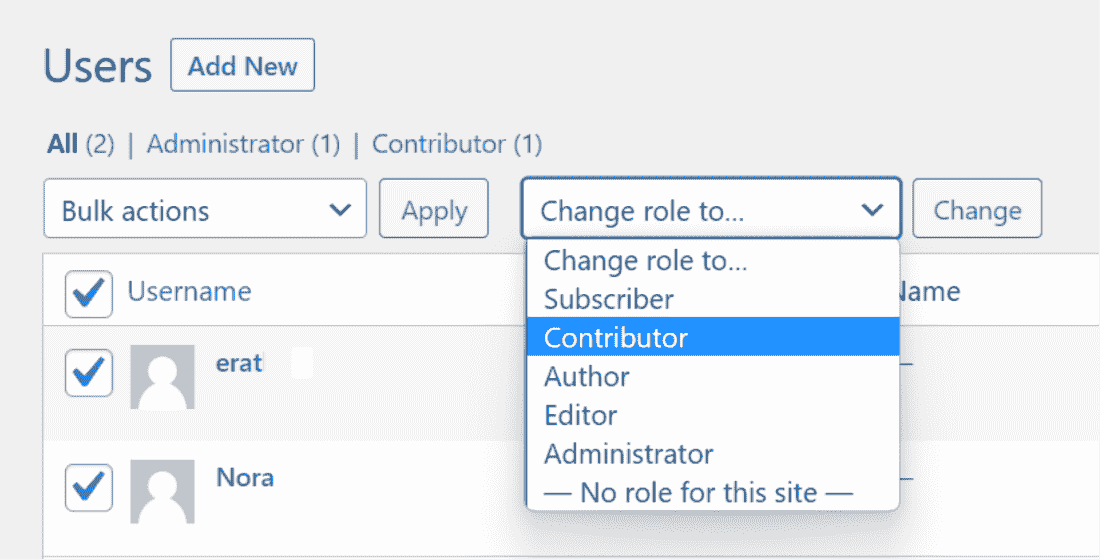Select the Editor role option
This screenshot has width=1100, height=560.
pos(581,415)
